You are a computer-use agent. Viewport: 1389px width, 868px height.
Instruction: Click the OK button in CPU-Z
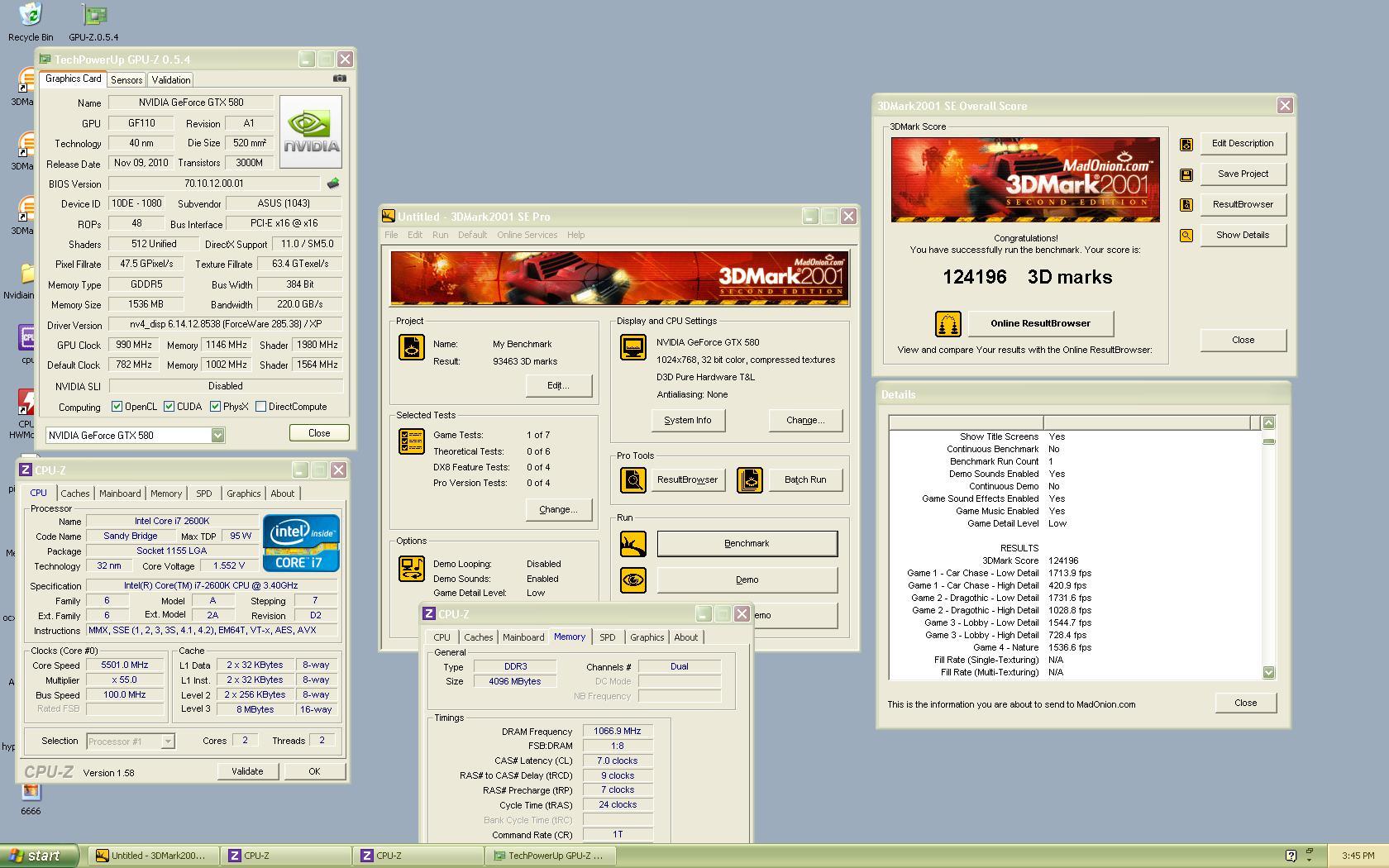[x=314, y=771]
